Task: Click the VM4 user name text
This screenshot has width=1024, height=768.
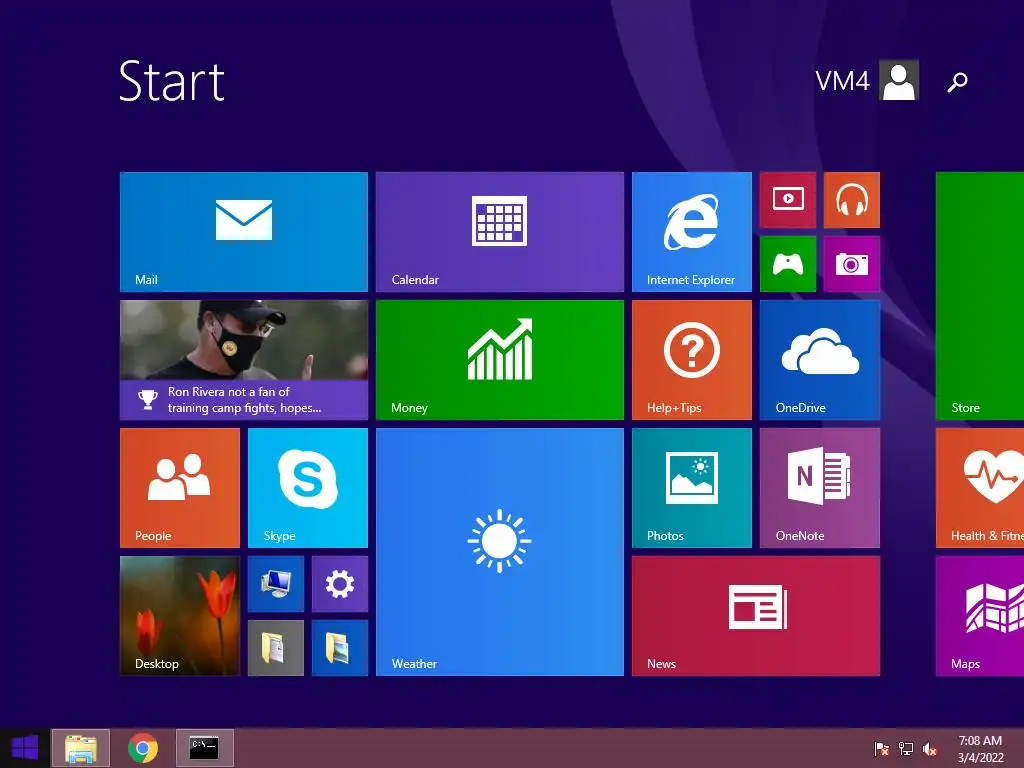Action: (x=842, y=81)
